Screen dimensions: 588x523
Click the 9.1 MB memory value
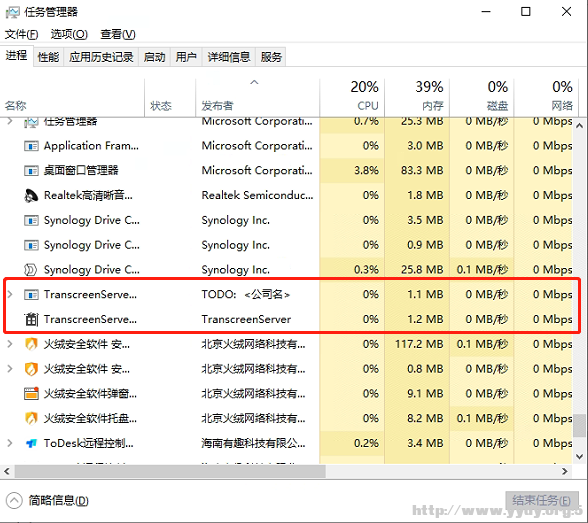click(425, 394)
